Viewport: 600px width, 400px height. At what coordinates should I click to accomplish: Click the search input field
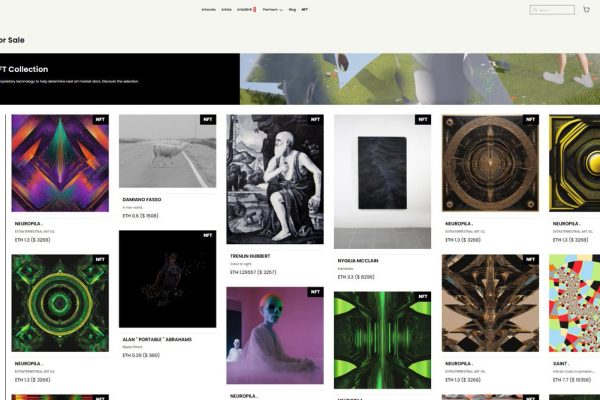(x=552, y=10)
